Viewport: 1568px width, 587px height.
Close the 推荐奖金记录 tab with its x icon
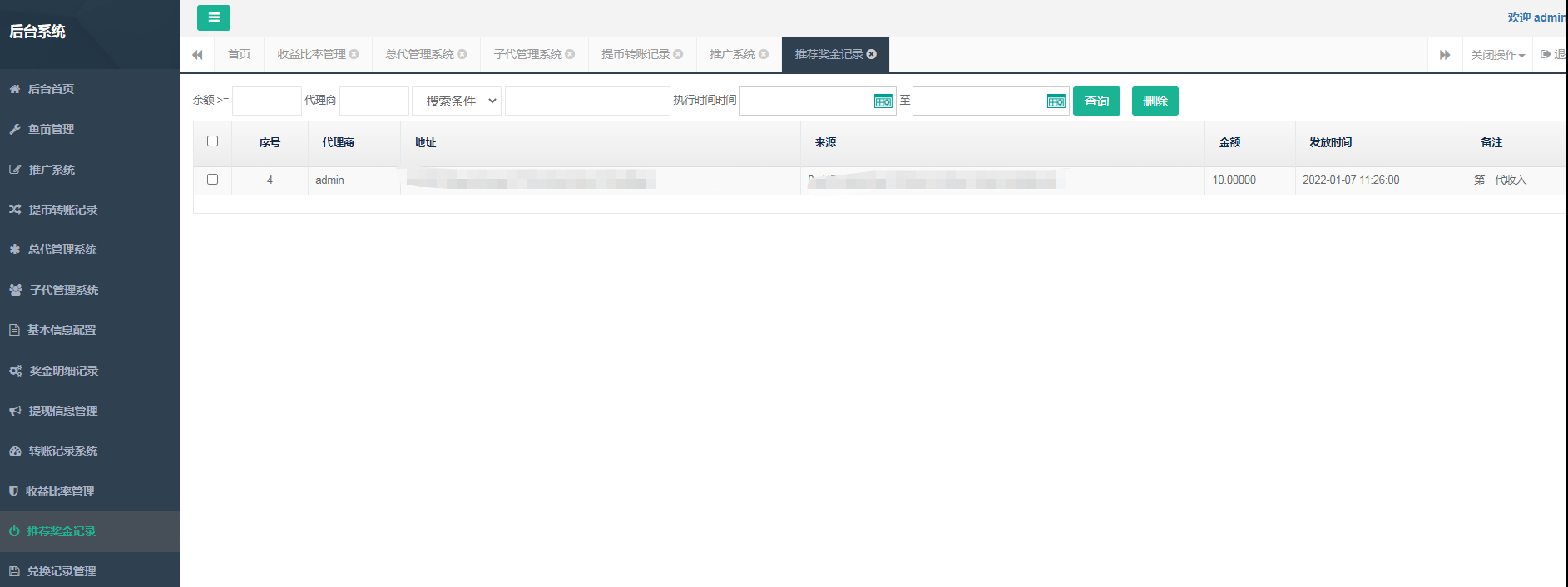coord(872,54)
